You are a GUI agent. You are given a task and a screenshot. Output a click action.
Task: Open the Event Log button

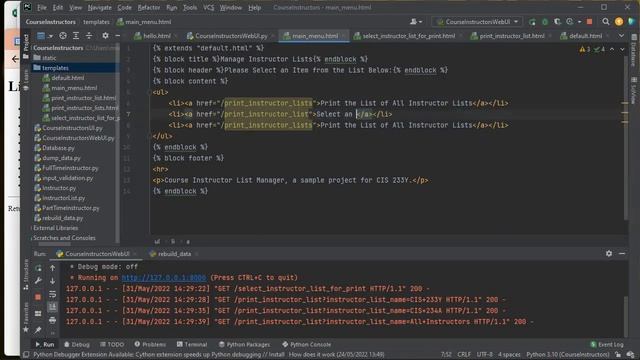tap(607, 344)
